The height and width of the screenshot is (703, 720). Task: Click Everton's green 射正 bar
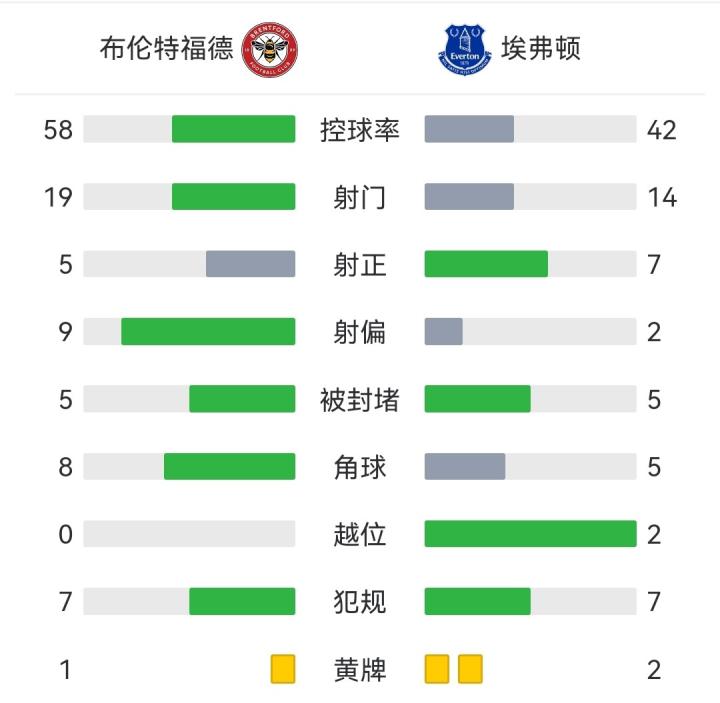coord(486,264)
